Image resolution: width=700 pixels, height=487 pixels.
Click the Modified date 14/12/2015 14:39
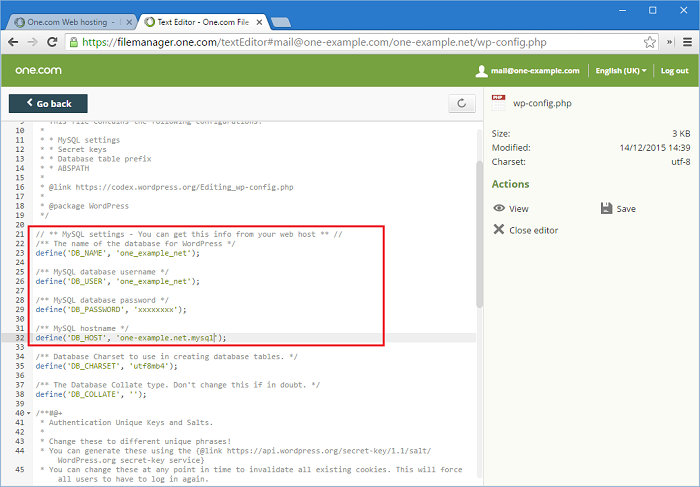(x=655, y=148)
